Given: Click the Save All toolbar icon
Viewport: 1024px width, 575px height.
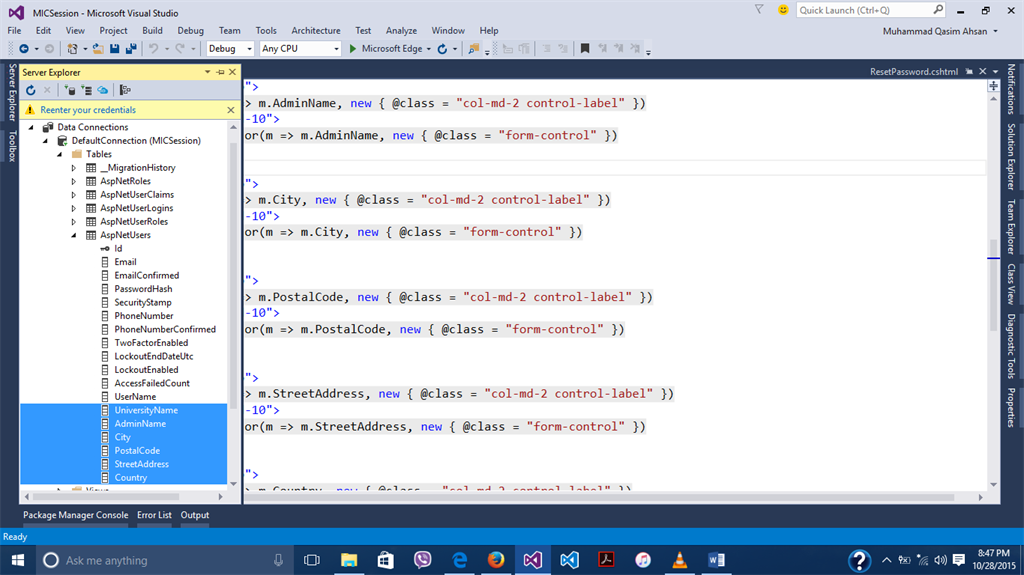Looking at the screenshot, I should (131, 48).
